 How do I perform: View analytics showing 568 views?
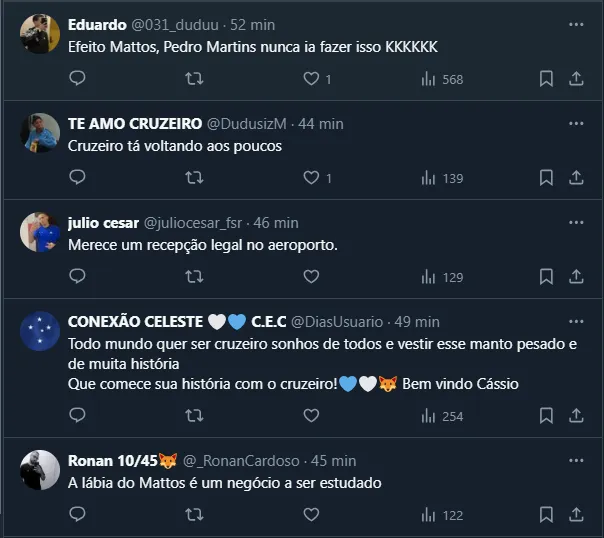tap(443, 78)
